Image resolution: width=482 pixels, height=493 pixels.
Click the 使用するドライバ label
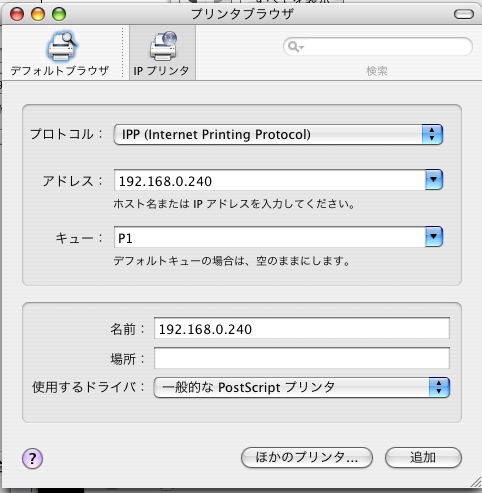tap(88, 387)
